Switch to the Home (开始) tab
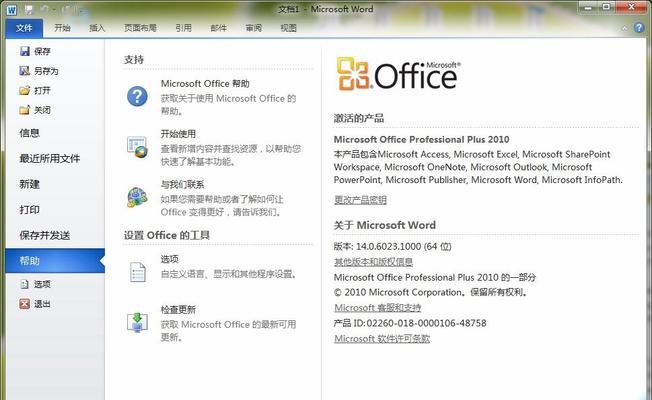This screenshot has height=400, width=652. [62, 28]
